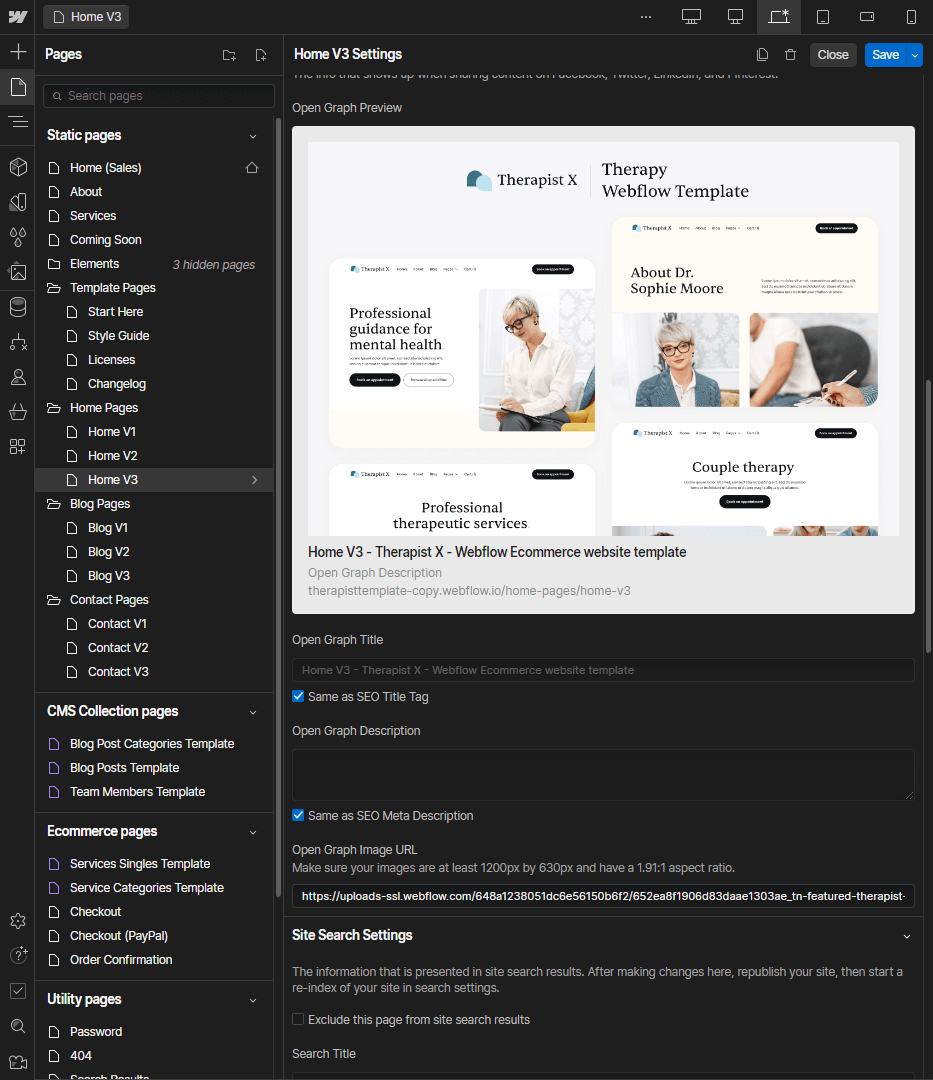Enable Exclude this page from site search results
This screenshot has height=1080, width=933.
(298, 1018)
